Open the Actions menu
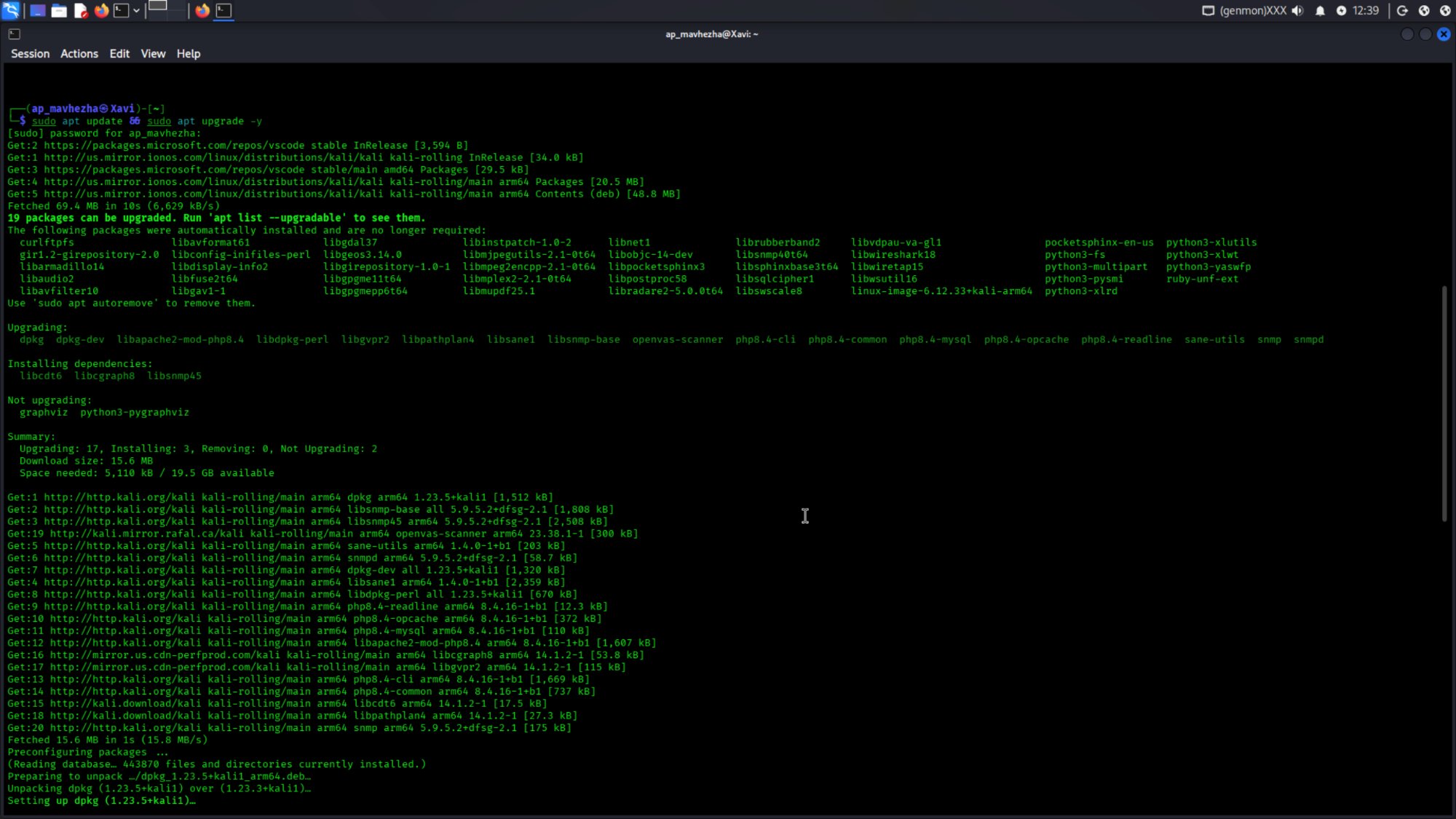The height and width of the screenshot is (819, 1456). [x=79, y=54]
